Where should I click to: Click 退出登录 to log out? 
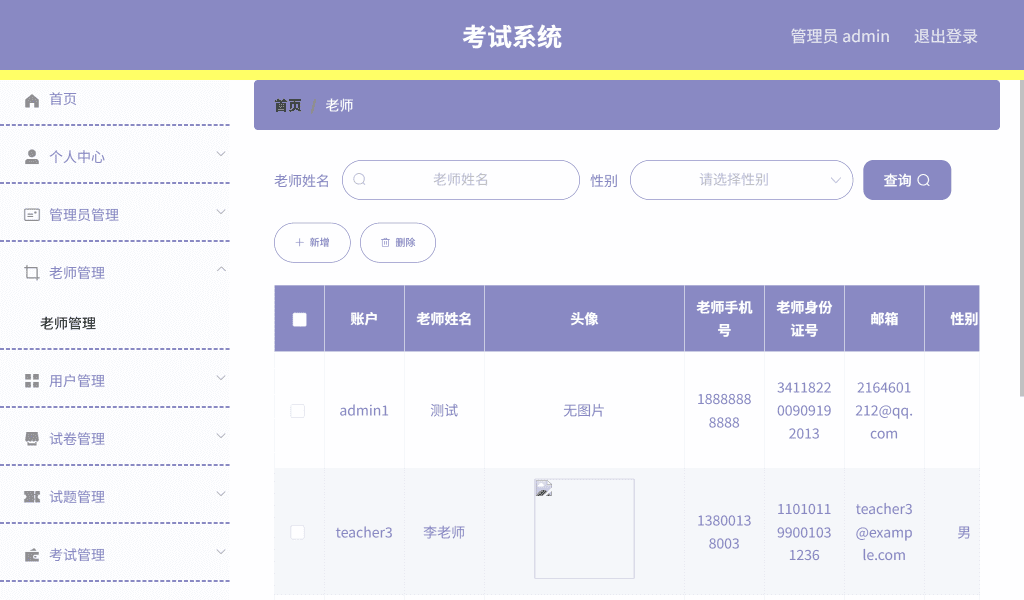[x=944, y=35]
